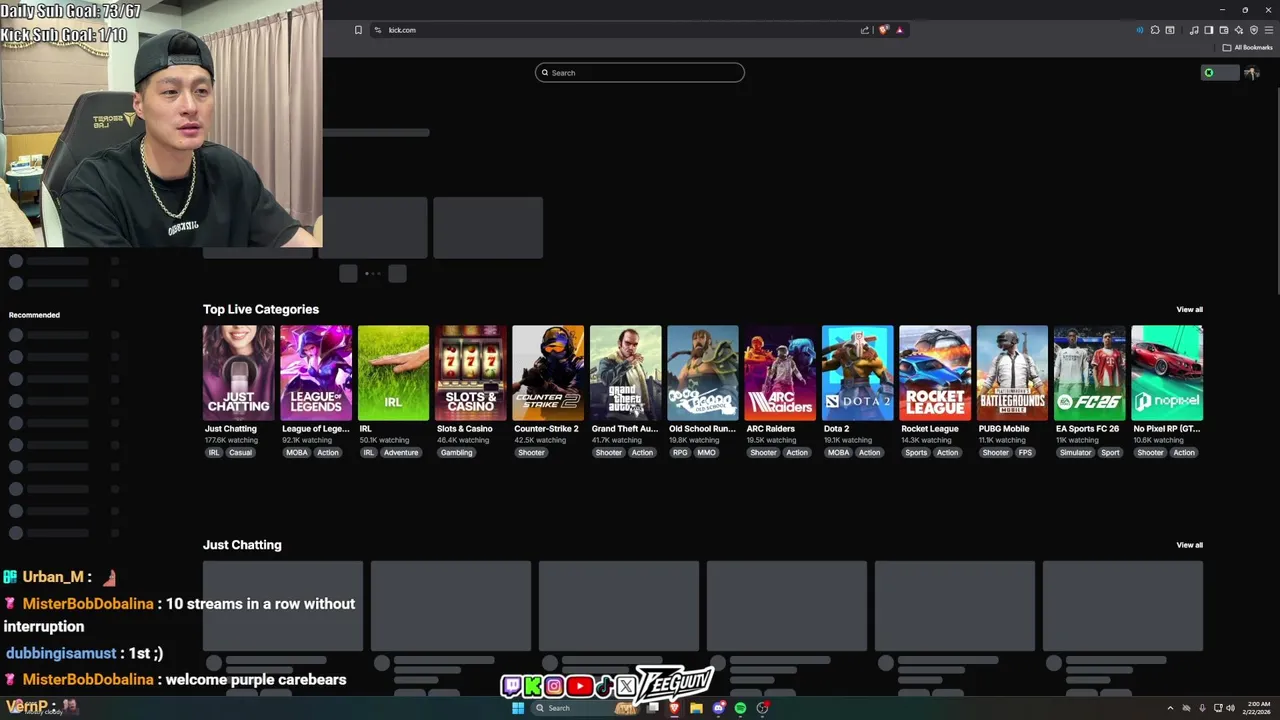Open the Counter-Strike 2 category thumbnail
Screen dimensions: 1280x720
click(x=548, y=372)
